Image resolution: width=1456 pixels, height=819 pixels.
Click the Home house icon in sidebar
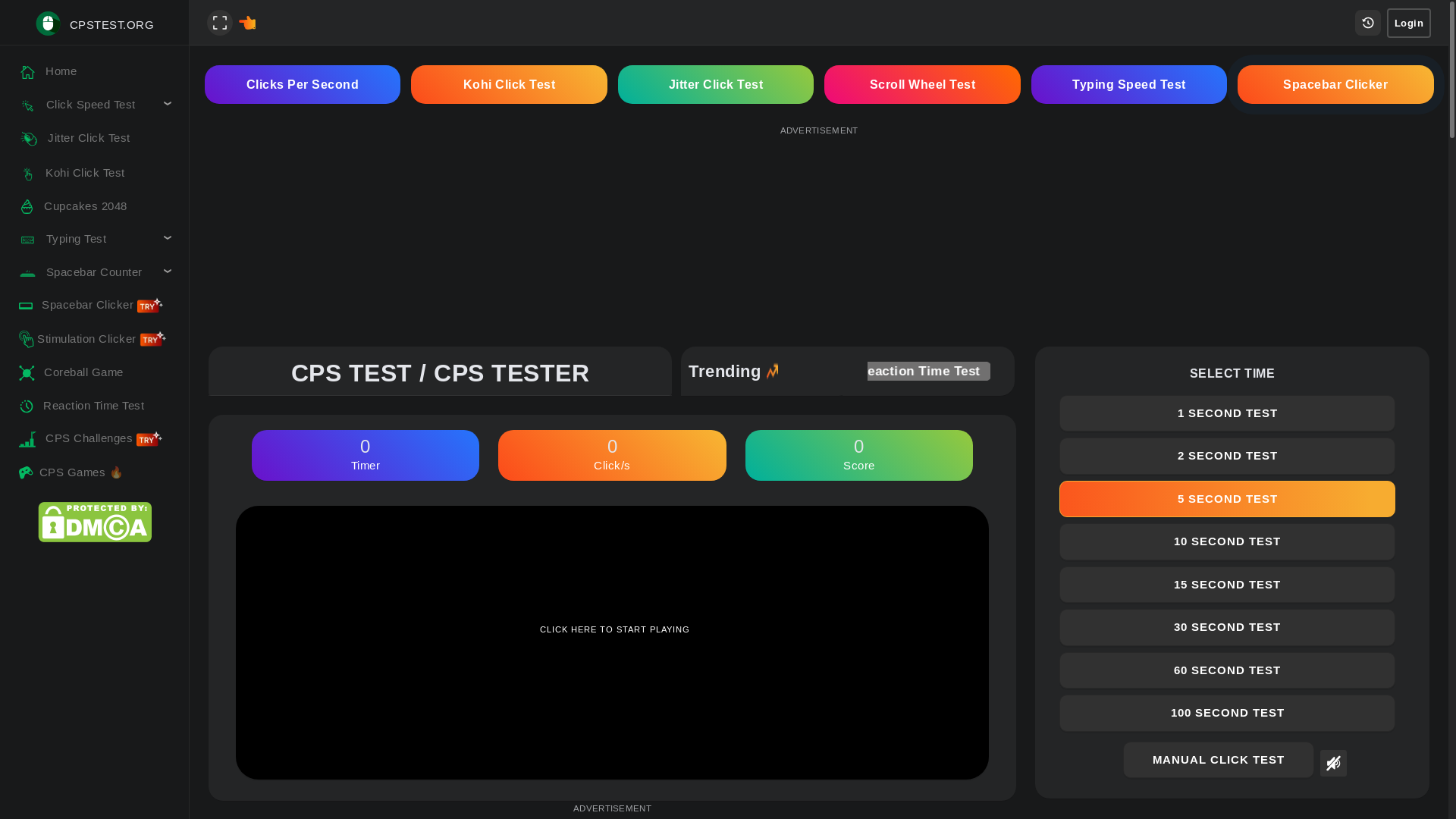pos(27,72)
